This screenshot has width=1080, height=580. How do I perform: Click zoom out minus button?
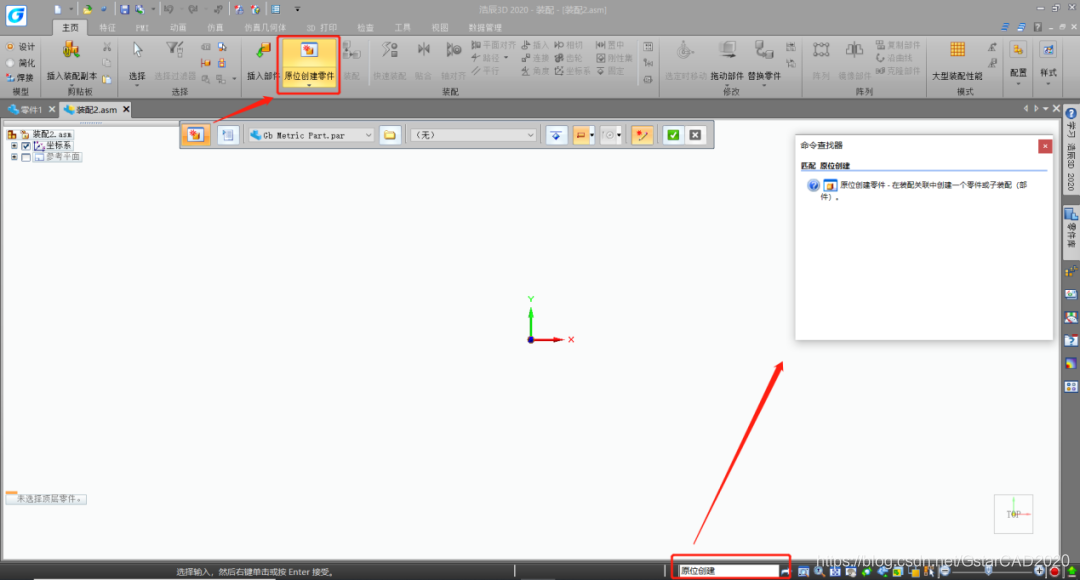(945, 571)
